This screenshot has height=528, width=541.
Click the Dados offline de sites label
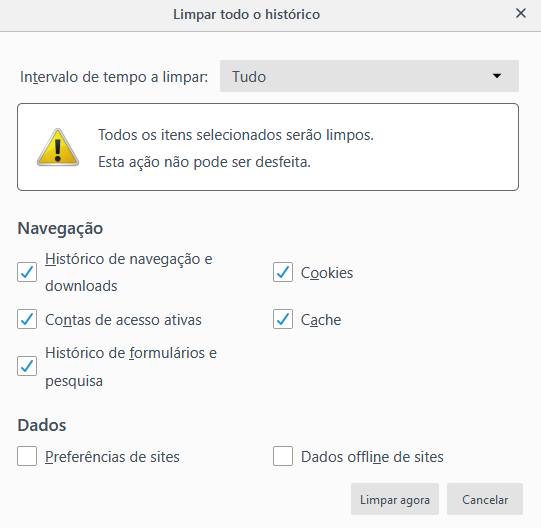tap(372, 457)
